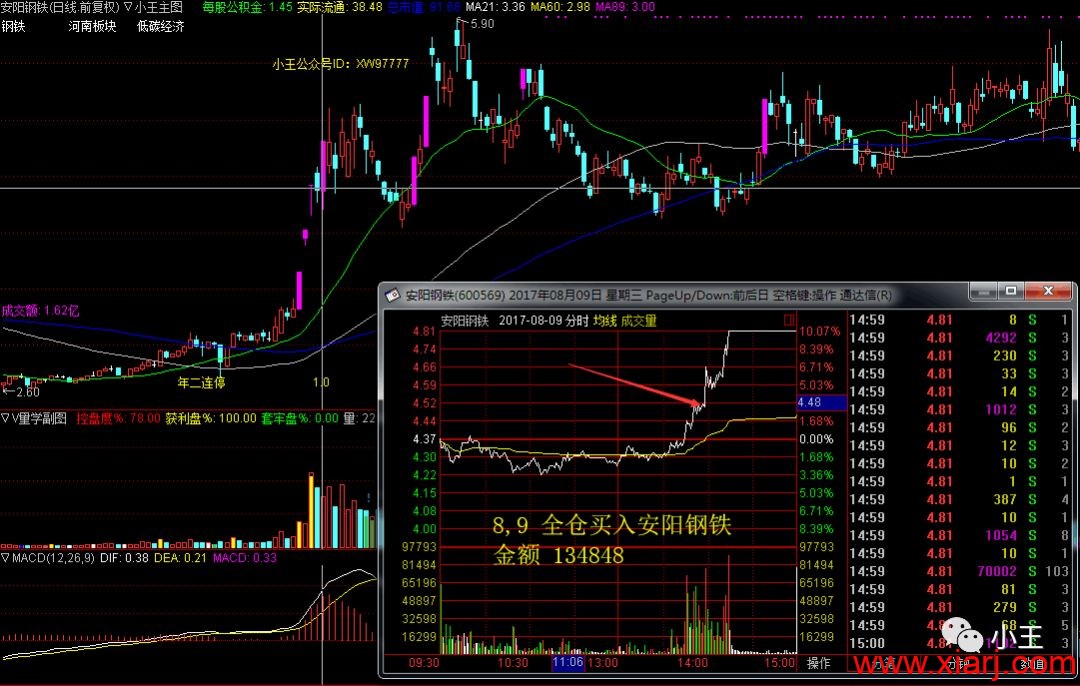This screenshot has width=1080, height=686.
Task: Select the tick row with volume 1012
Action: tap(959, 409)
